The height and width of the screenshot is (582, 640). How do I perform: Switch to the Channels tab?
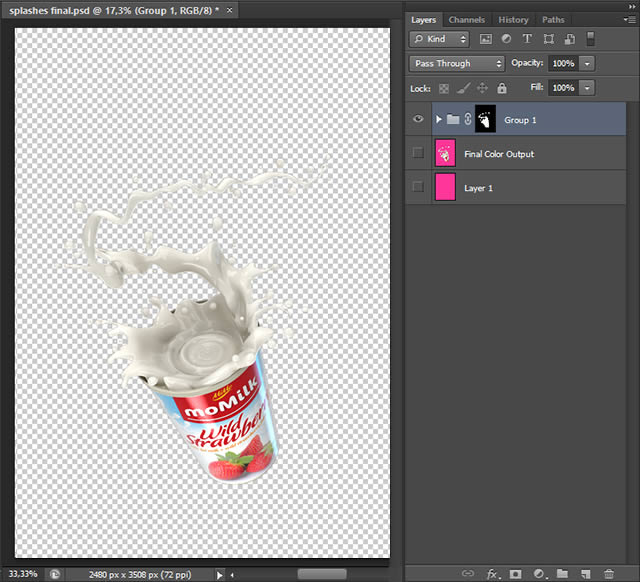[467, 20]
